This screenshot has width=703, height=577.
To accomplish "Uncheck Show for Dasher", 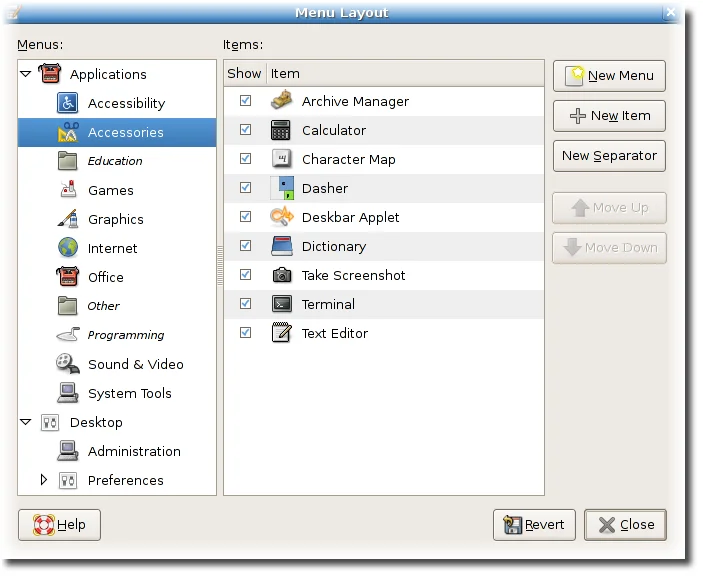I will (245, 187).
